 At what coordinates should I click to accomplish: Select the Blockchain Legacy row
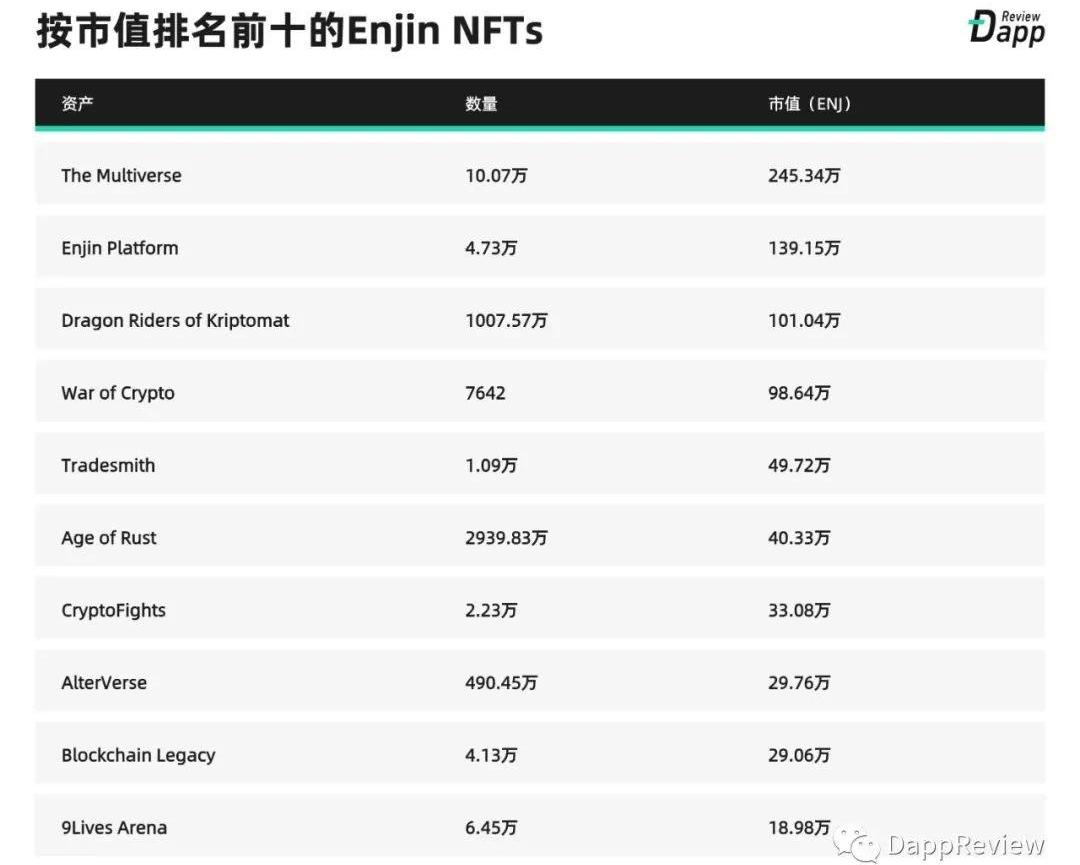(138, 755)
